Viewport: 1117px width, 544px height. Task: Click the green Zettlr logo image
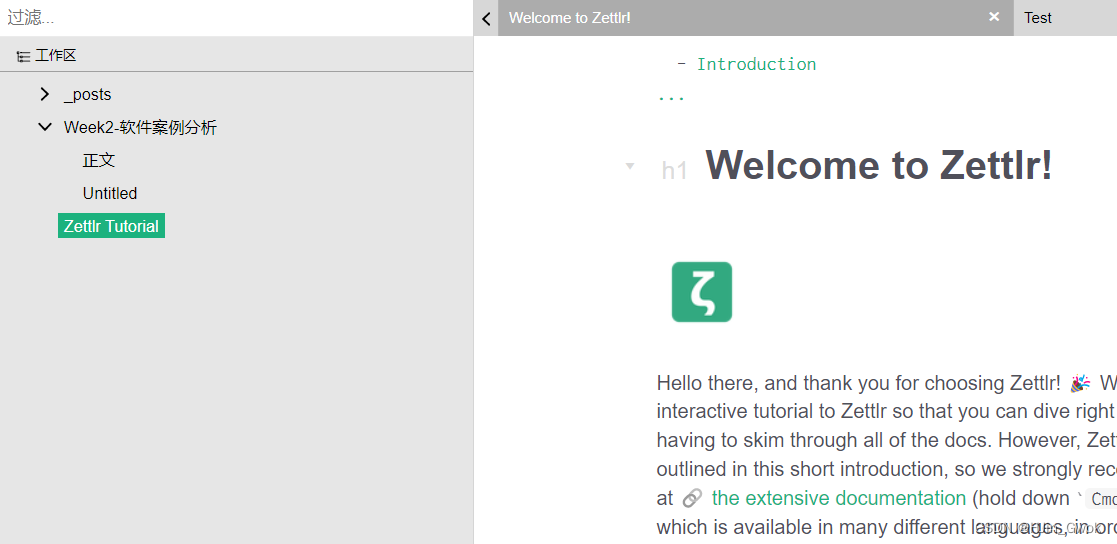click(702, 292)
